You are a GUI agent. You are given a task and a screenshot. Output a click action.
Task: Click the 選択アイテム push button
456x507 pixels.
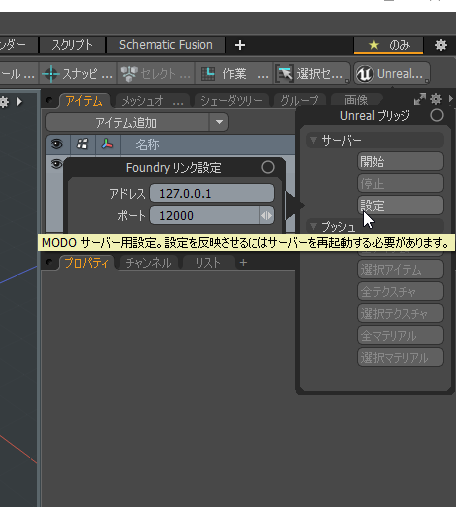click(x=400, y=270)
